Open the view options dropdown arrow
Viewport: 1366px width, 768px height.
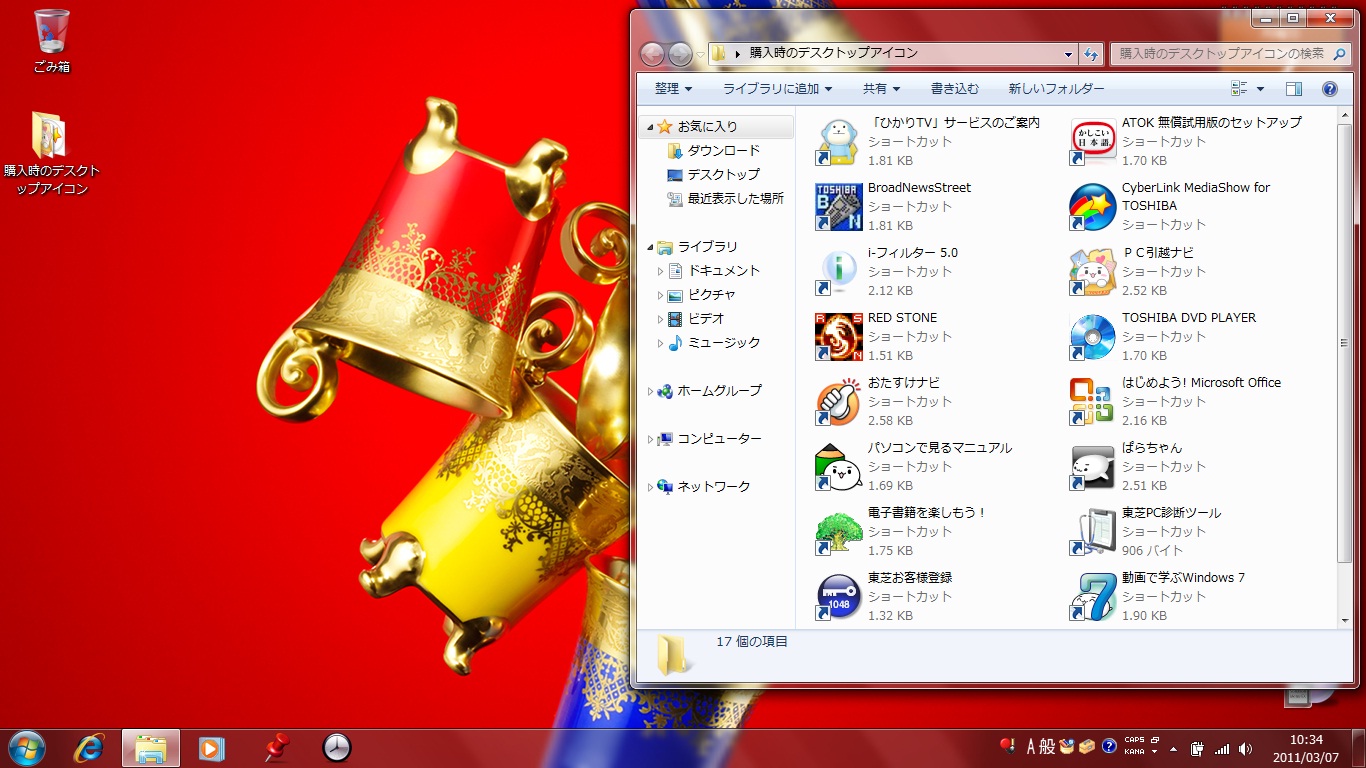point(1260,89)
